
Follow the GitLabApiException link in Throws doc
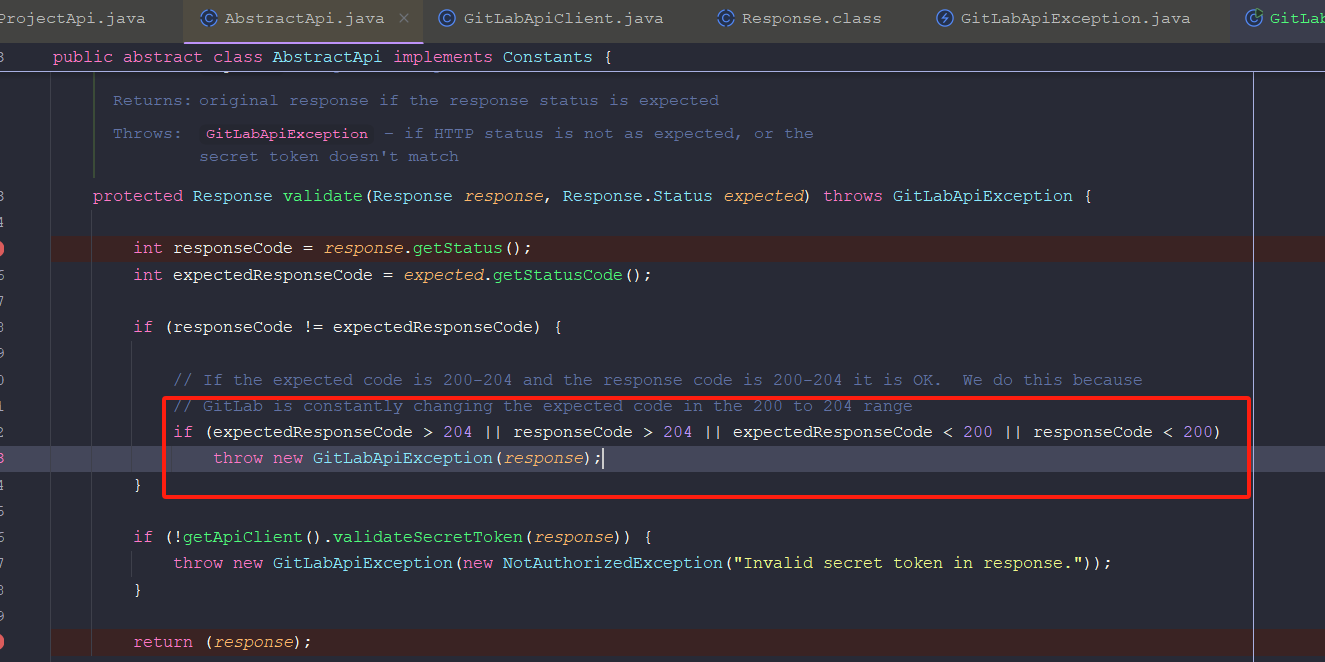(x=287, y=134)
